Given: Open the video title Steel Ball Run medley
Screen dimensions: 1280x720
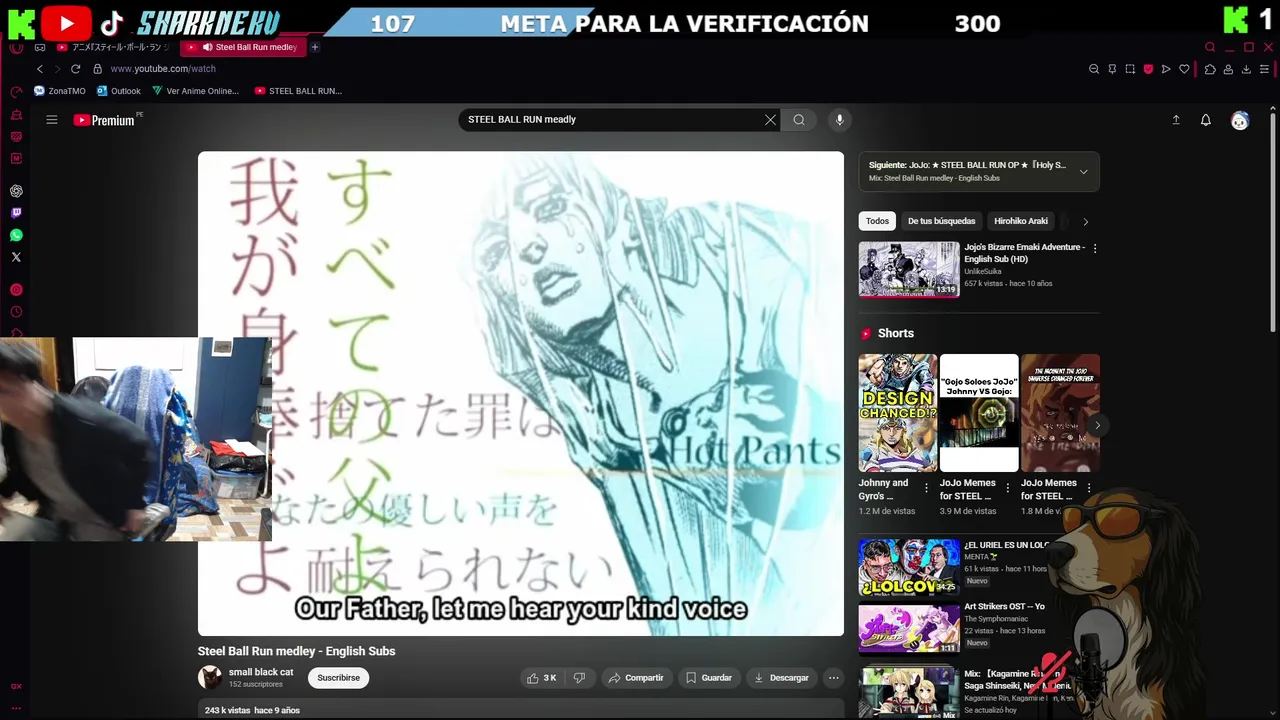Looking at the screenshot, I should pyautogui.click(x=296, y=651).
